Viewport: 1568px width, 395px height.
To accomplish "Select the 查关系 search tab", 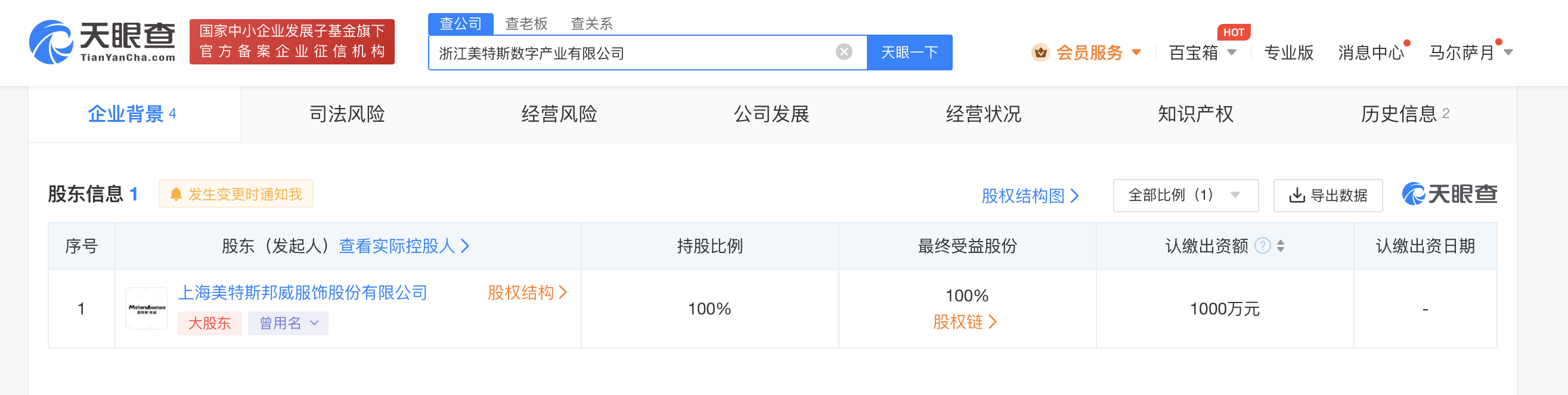I will click(591, 24).
